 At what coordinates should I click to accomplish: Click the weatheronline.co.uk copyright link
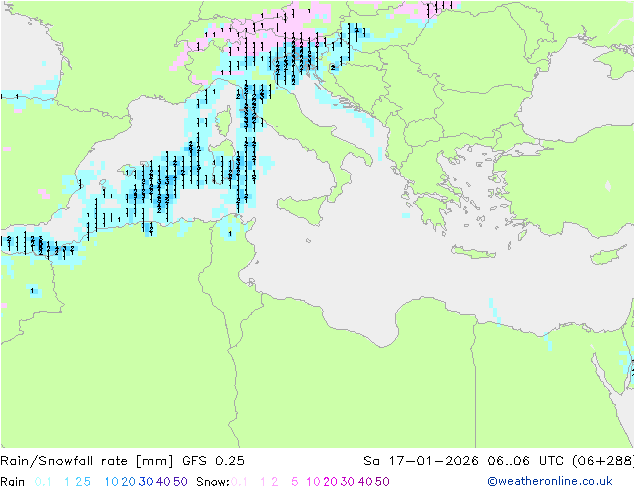(x=550, y=481)
